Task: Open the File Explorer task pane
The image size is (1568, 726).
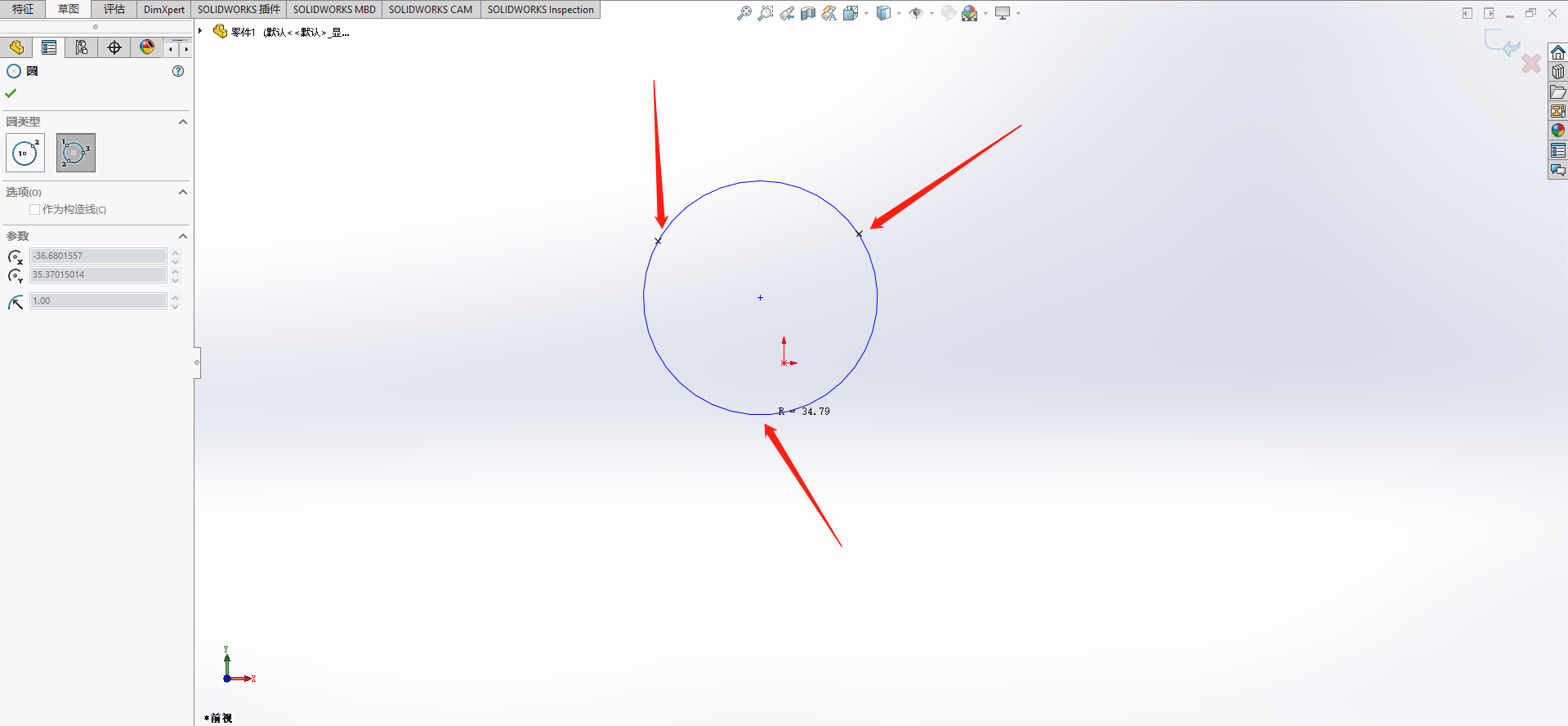Action: (1558, 91)
